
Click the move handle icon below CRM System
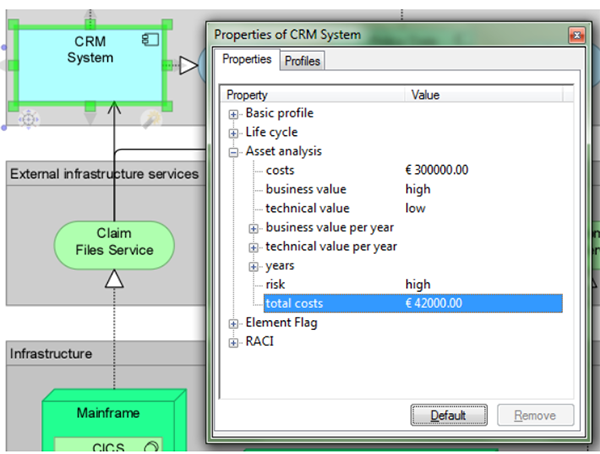point(28,119)
